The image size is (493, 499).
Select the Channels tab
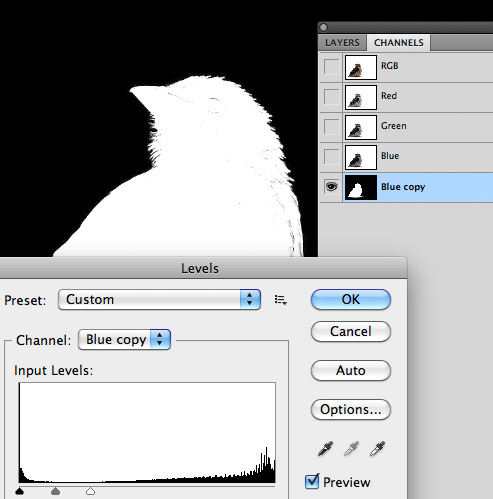tap(399, 43)
